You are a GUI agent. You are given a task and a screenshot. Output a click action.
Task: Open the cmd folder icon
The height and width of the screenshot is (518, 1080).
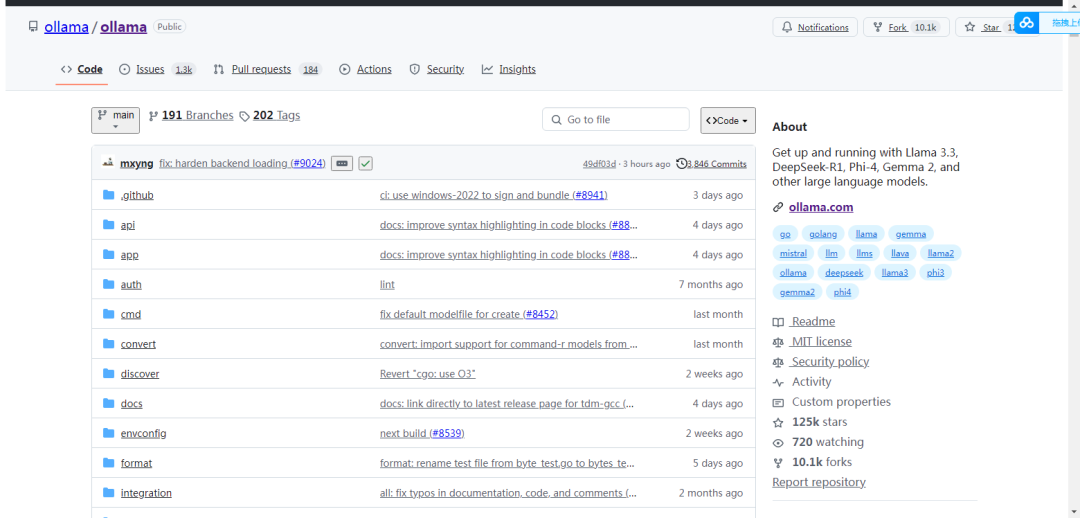(x=108, y=313)
